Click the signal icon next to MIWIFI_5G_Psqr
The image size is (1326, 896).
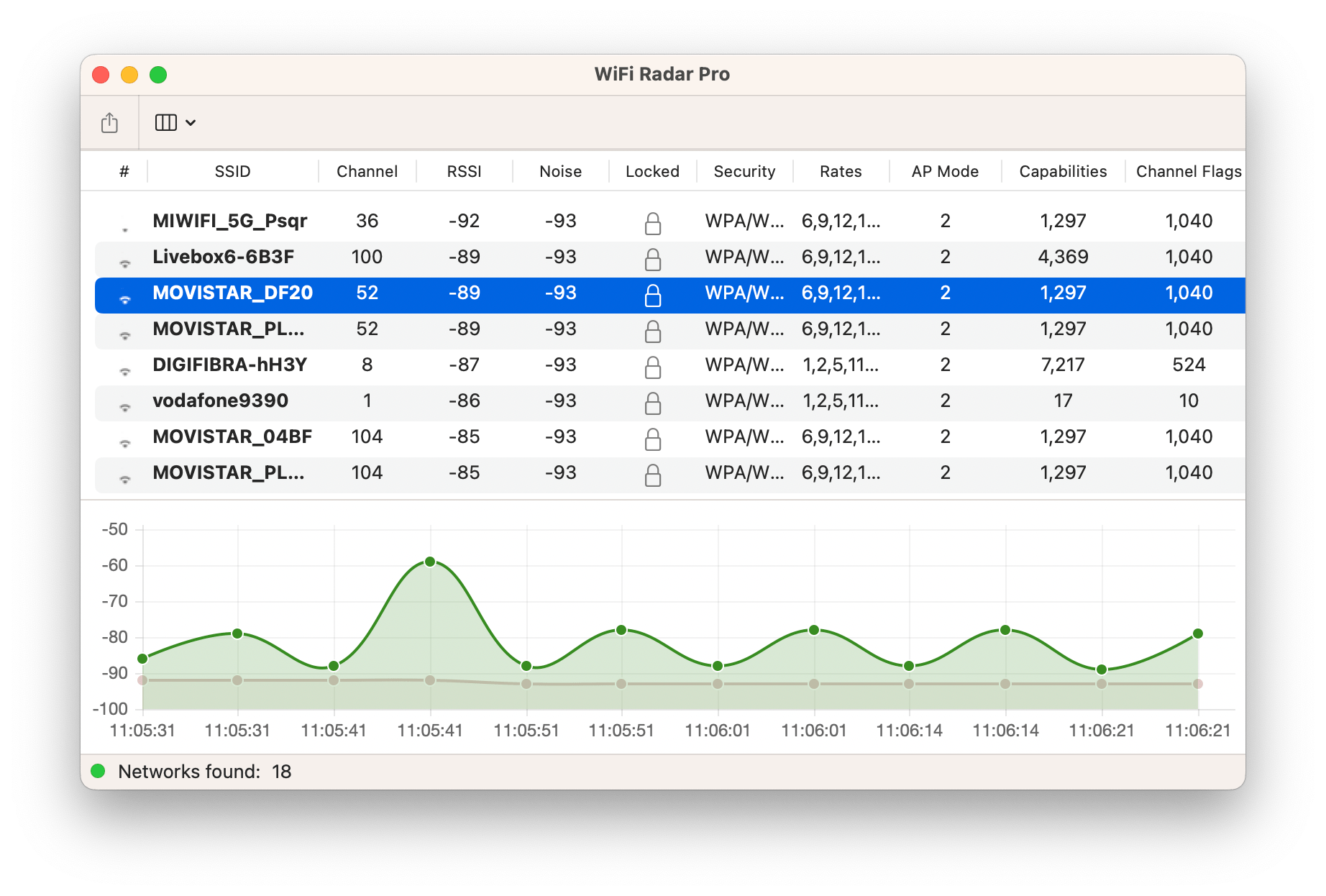[x=127, y=225]
